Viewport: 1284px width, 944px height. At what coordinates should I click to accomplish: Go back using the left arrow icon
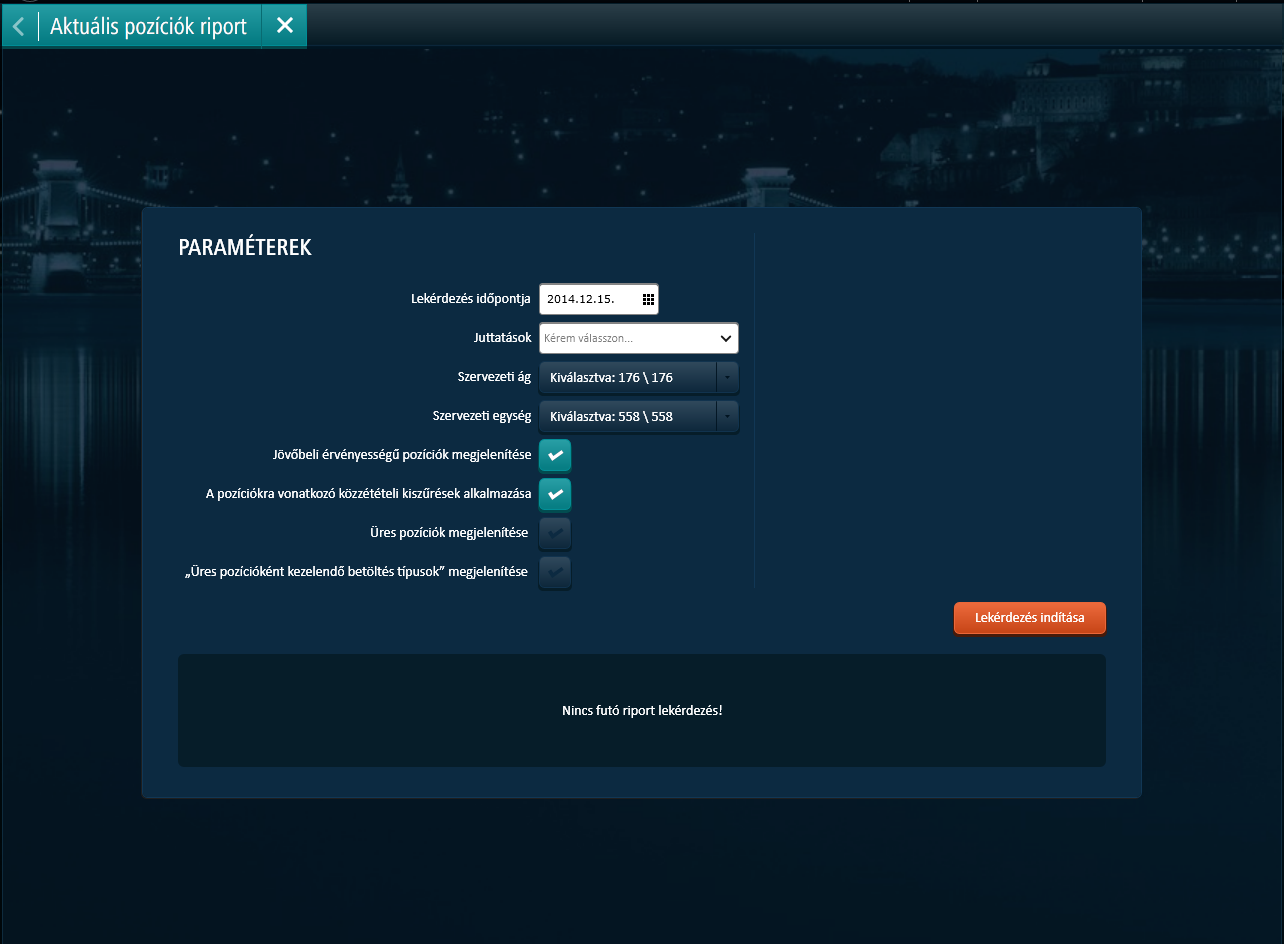coord(19,26)
